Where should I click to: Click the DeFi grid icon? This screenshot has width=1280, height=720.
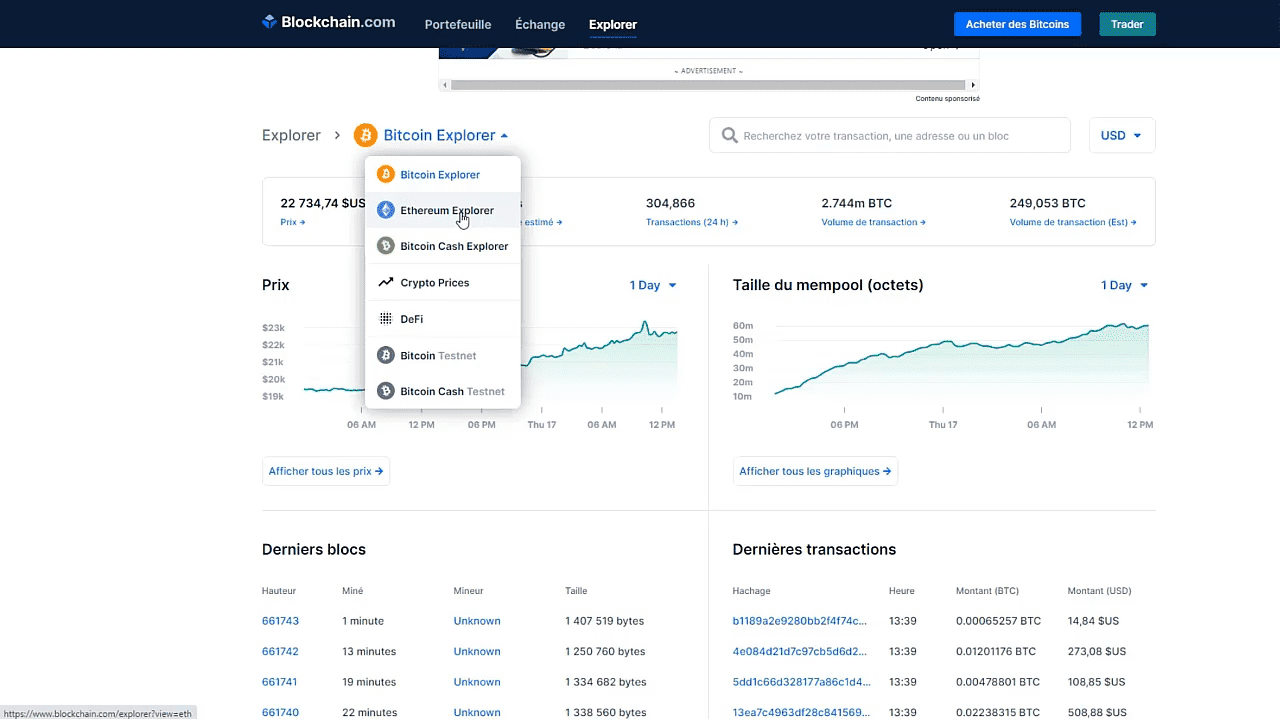[x=386, y=319]
